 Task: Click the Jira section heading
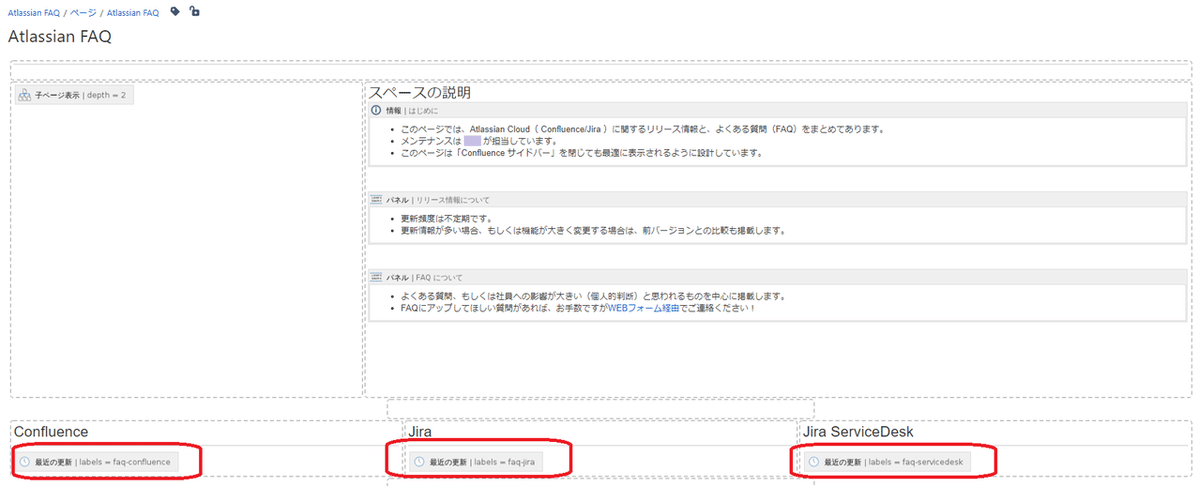(420, 432)
